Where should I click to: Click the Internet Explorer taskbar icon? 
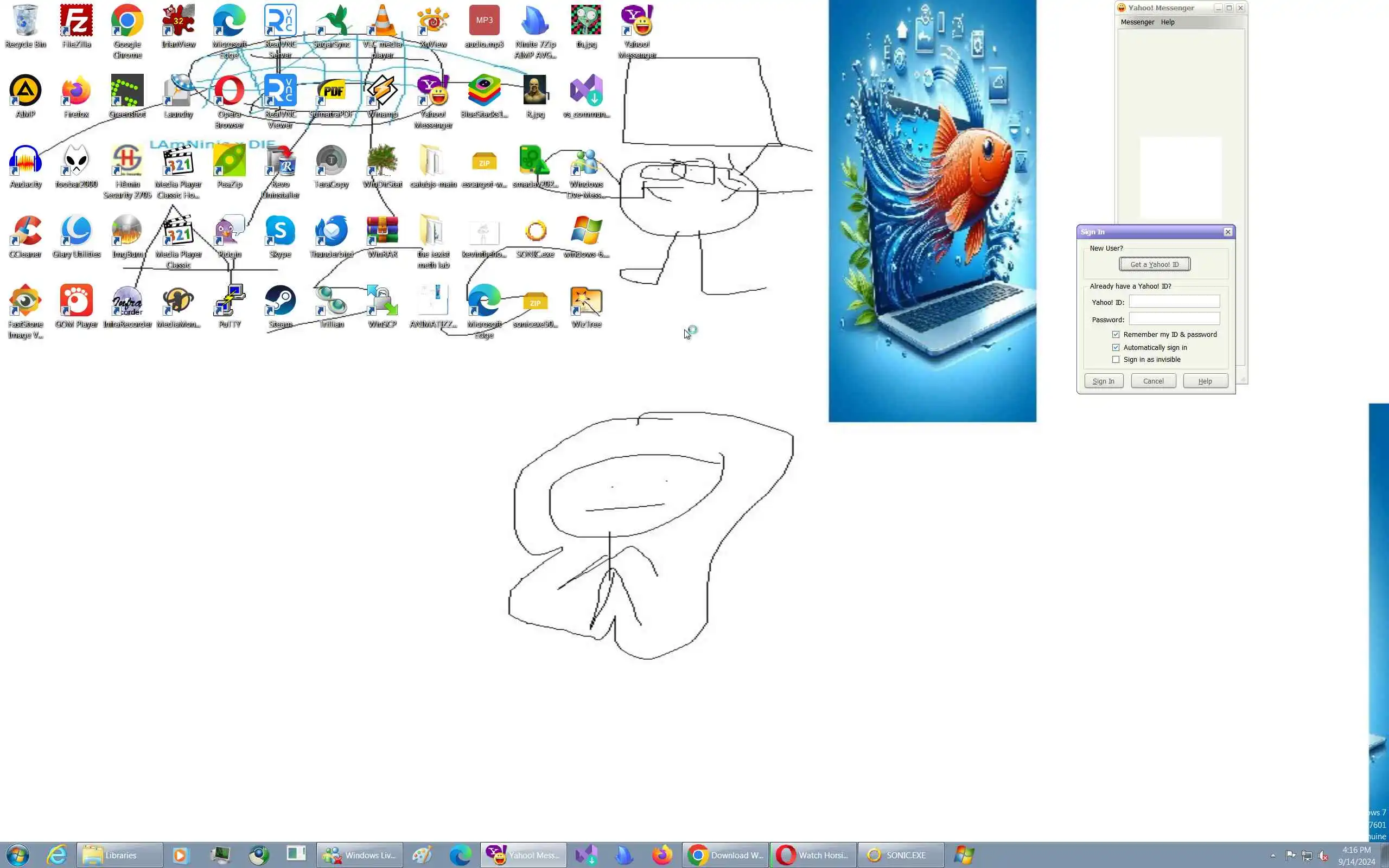[x=56, y=856]
